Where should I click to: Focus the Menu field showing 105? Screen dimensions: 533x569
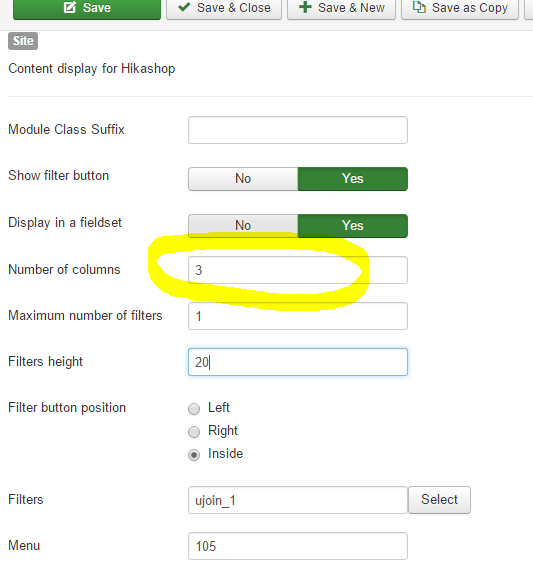point(298,546)
